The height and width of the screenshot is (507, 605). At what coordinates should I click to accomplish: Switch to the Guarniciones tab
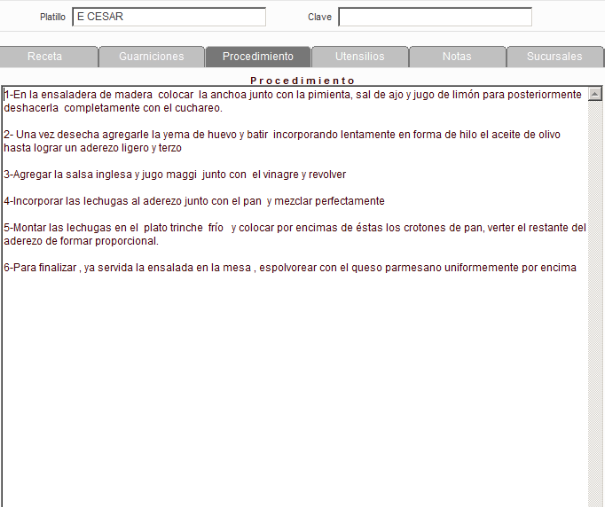point(151,57)
